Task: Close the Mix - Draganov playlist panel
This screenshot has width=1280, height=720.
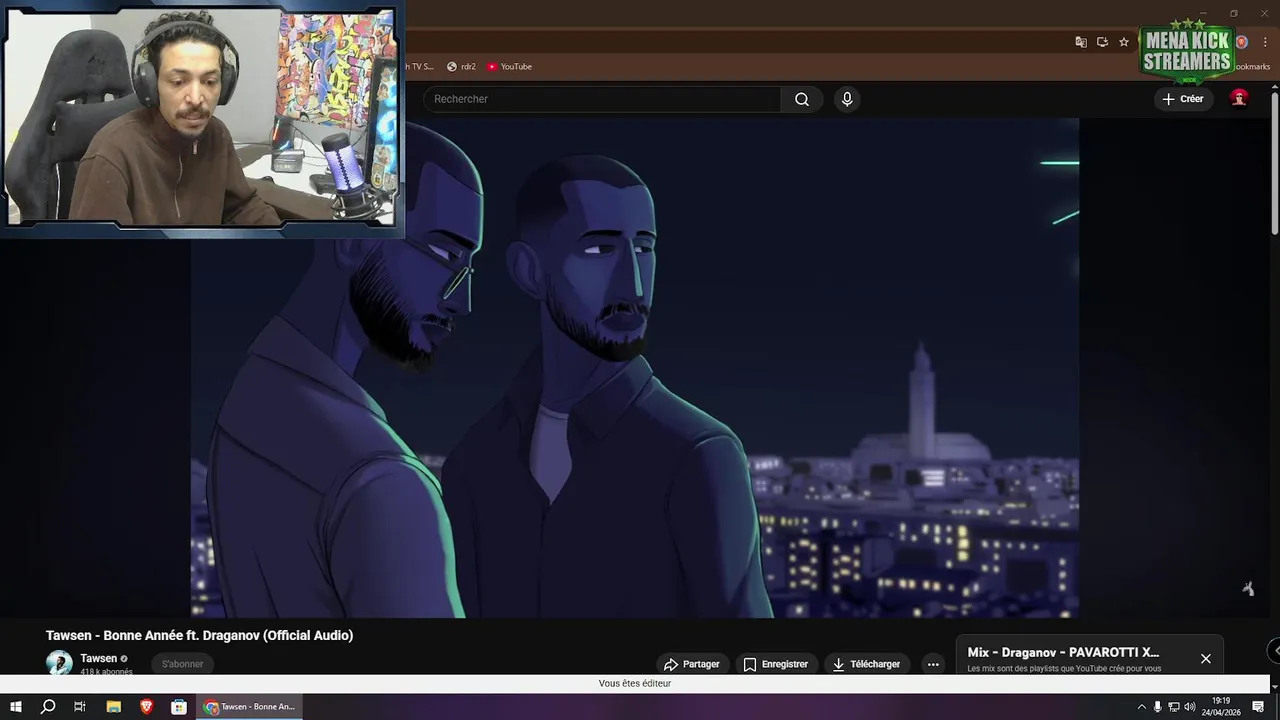Action: tap(1206, 659)
